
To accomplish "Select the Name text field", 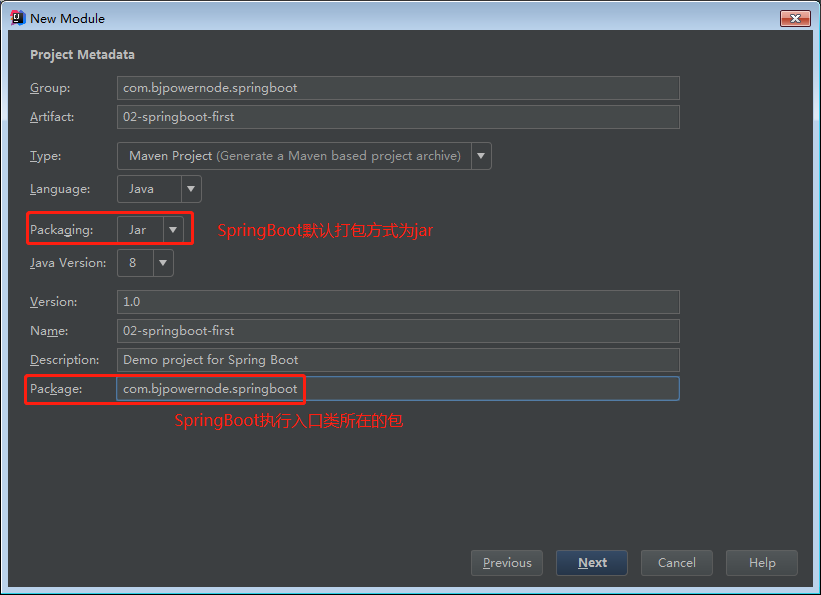I will tap(398, 331).
